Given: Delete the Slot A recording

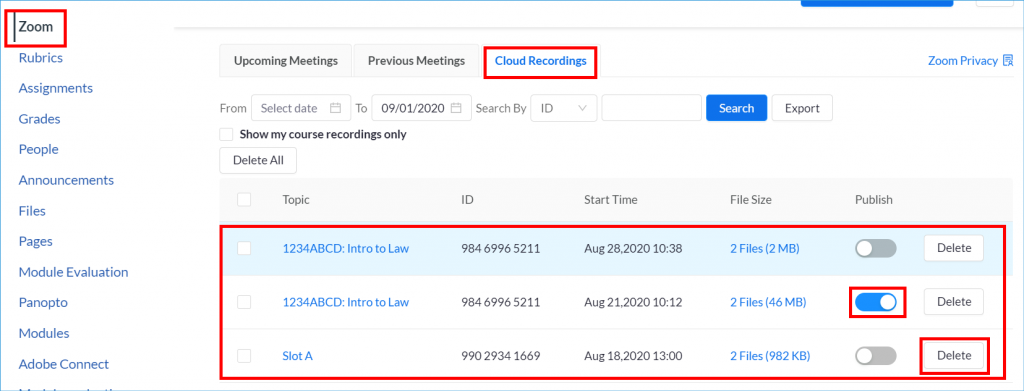Looking at the screenshot, I should coord(953,356).
